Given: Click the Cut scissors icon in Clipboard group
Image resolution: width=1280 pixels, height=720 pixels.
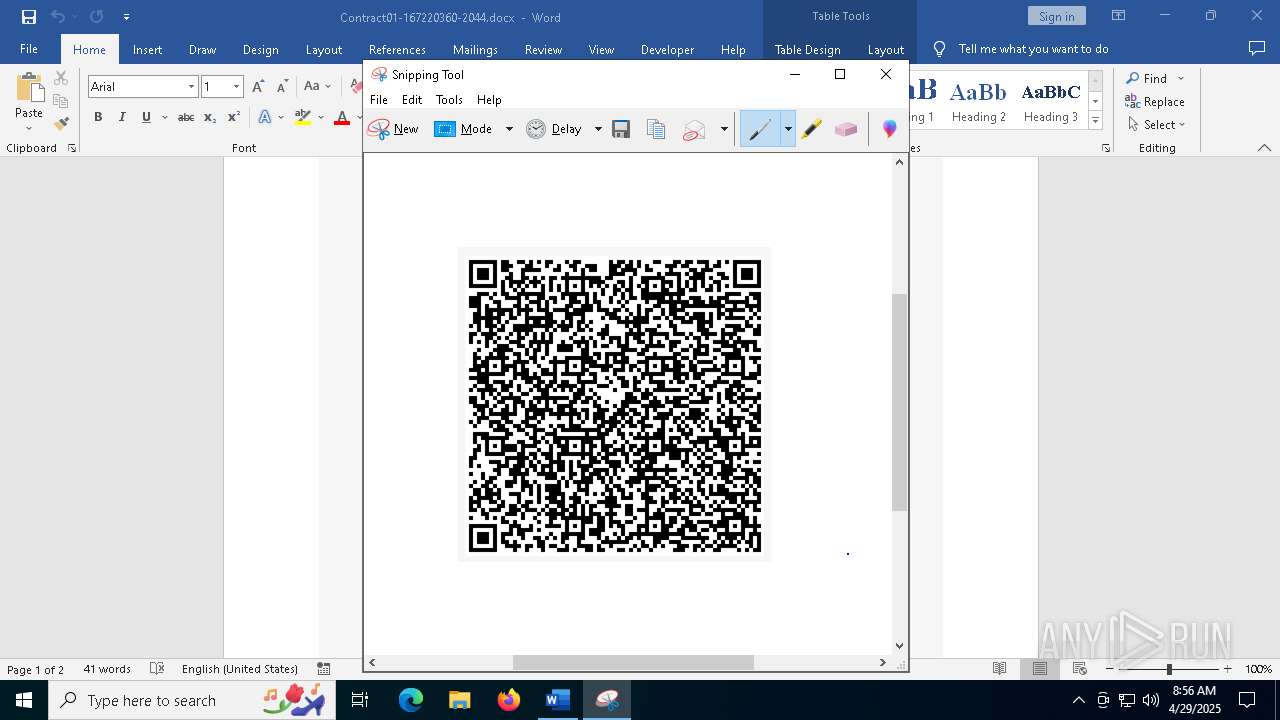Looking at the screenshot, I should coord(61,78).
